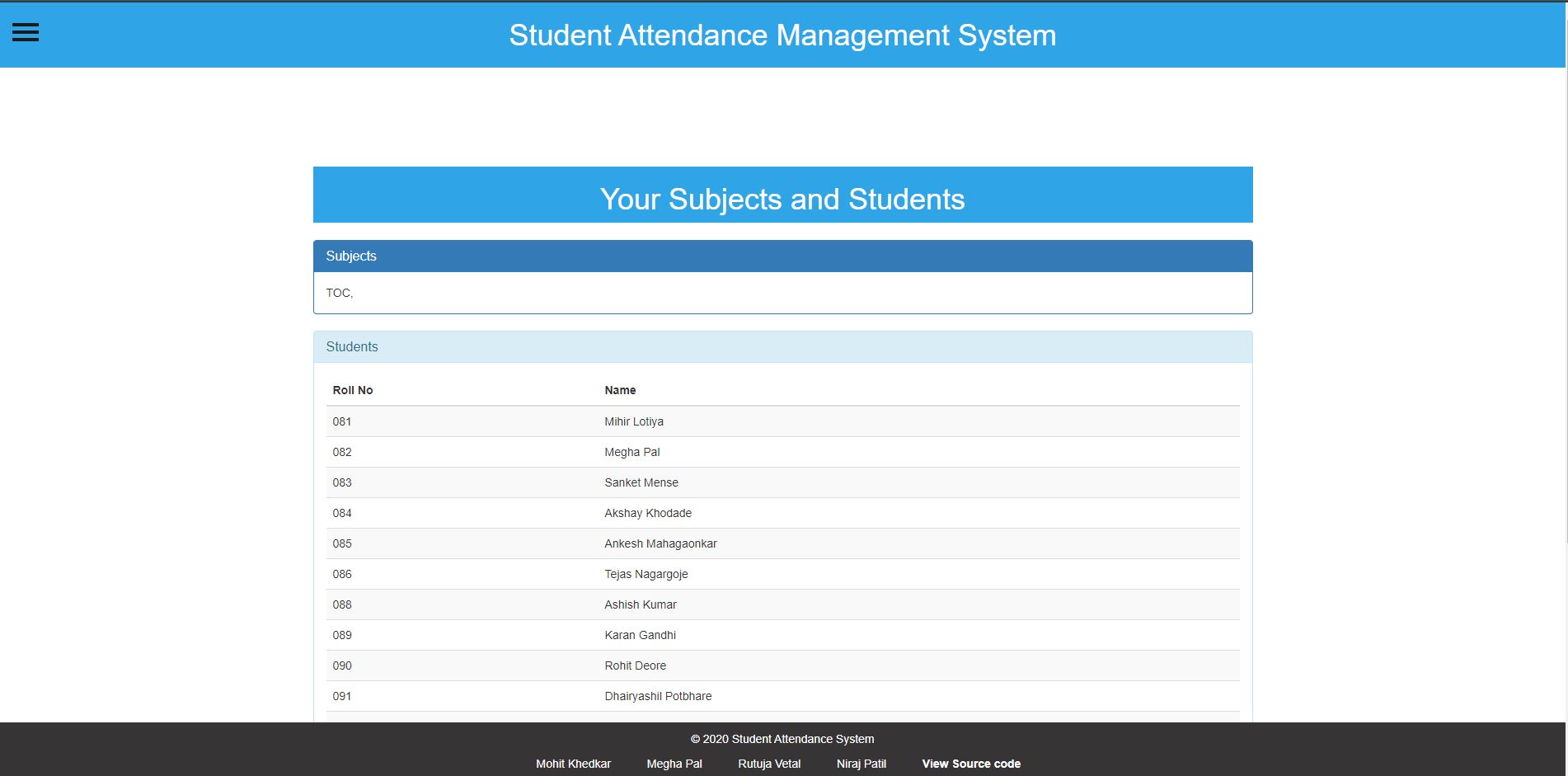Open the hamburger navigation menu
The image size is (1568, 776).
point(26,32)
